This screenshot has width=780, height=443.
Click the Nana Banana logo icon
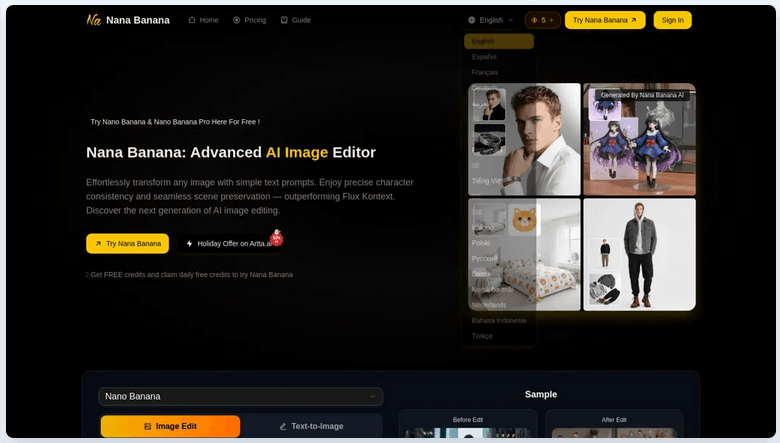click(94, 20)
